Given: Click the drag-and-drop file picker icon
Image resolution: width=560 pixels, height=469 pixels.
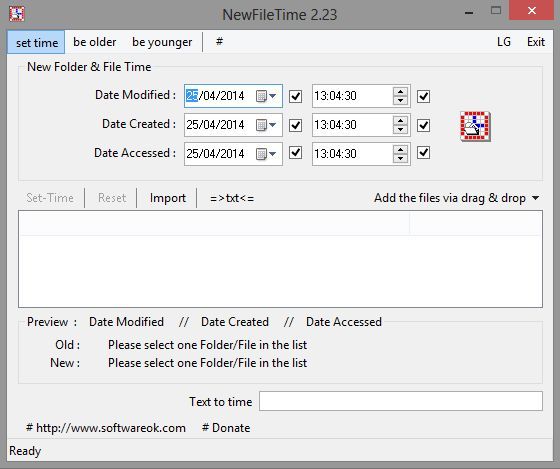Looking at the screenshot, I should 475,126.
